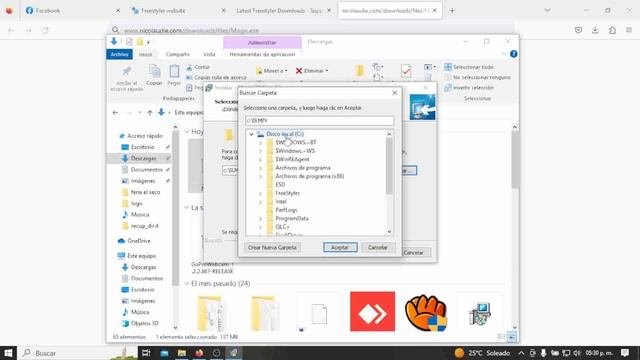Screen dimensions: 640x360
Task: Select the red AnyDesk installer thumbnail
Action: 372,311
